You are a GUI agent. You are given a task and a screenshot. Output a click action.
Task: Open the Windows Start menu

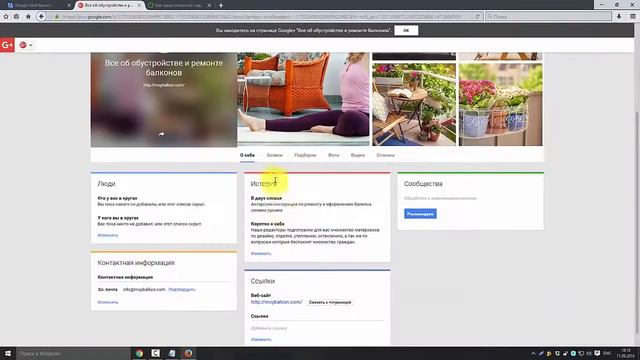tap(7, 353)
